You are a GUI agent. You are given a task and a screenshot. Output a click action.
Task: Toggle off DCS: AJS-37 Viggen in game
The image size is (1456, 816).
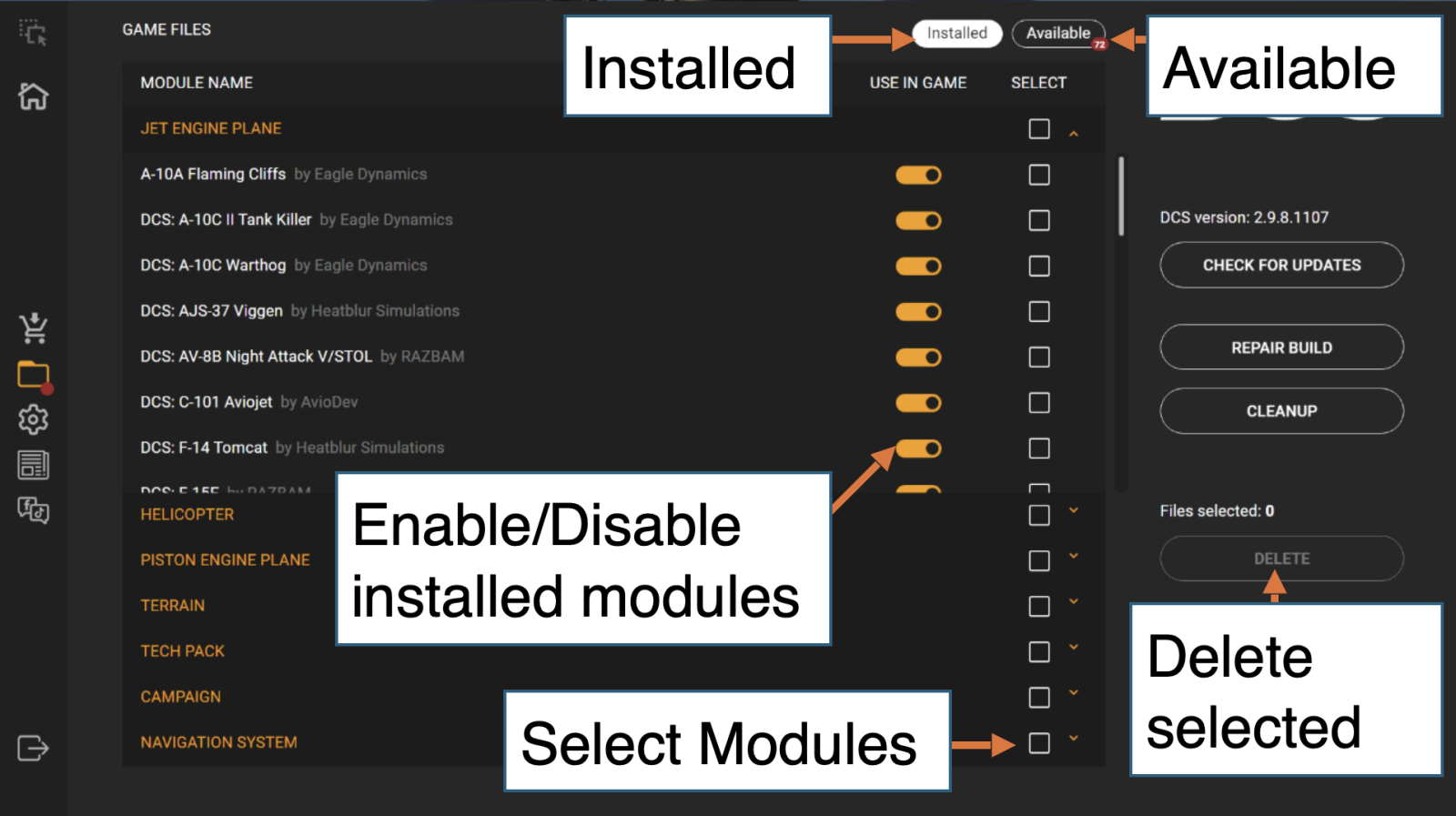918,312
